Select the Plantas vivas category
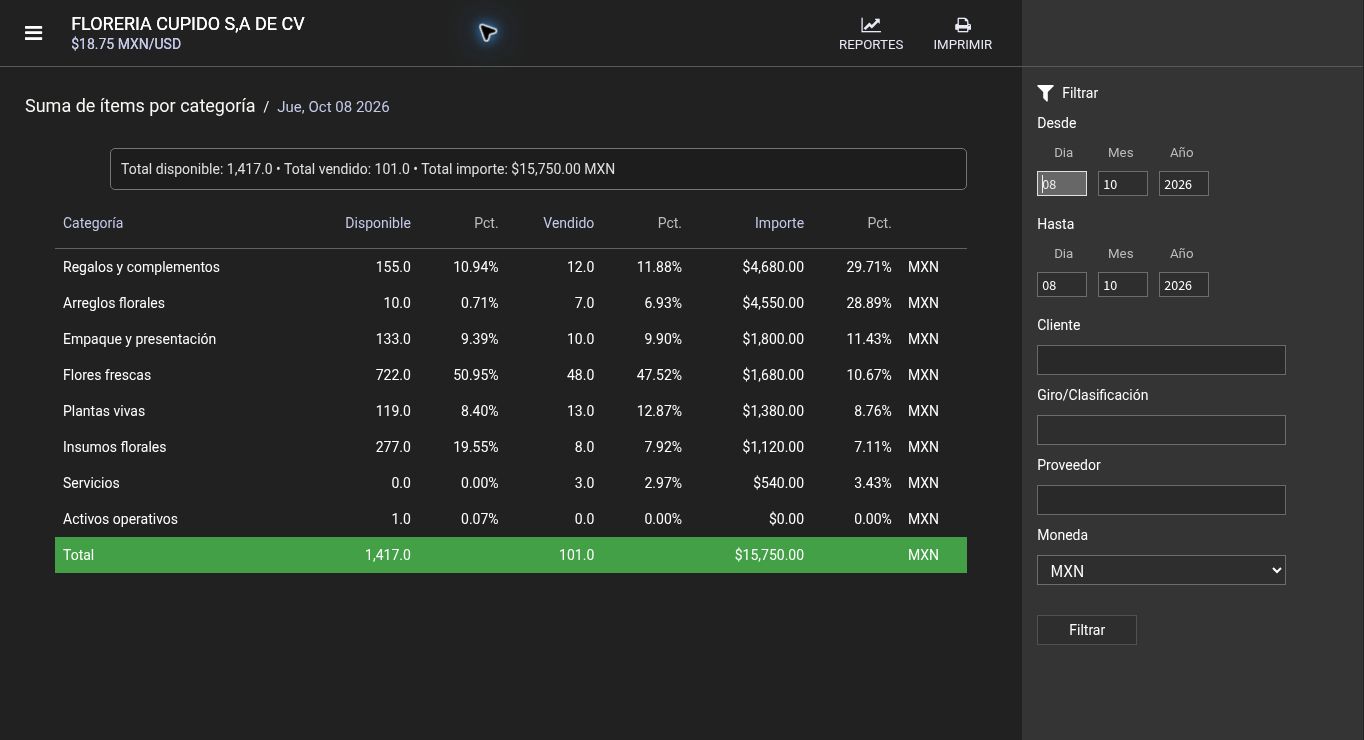 (104, 411)
